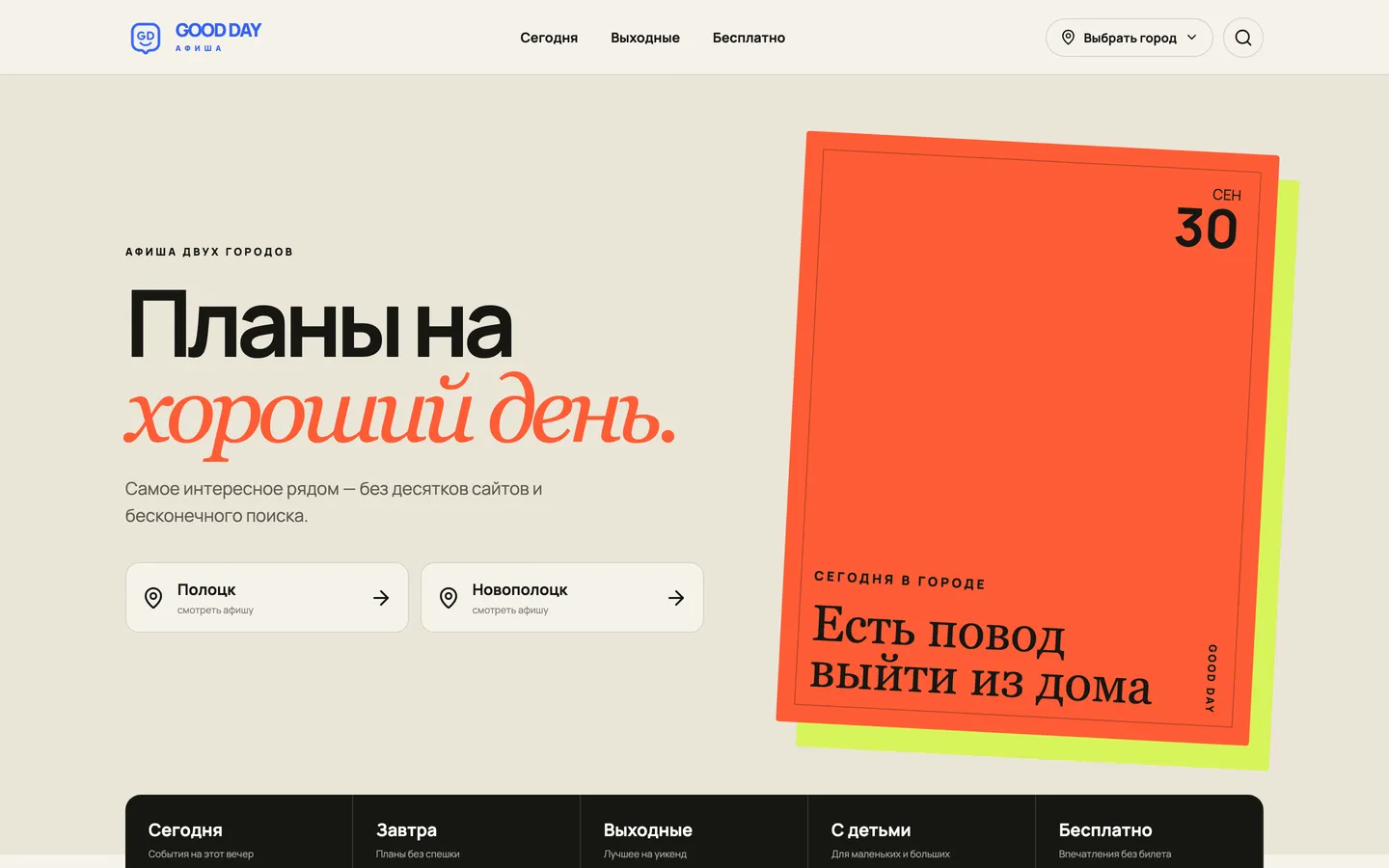Screen dimensions: 1389x868
Task: Click the Good Day logo icon
Action: 146,38
